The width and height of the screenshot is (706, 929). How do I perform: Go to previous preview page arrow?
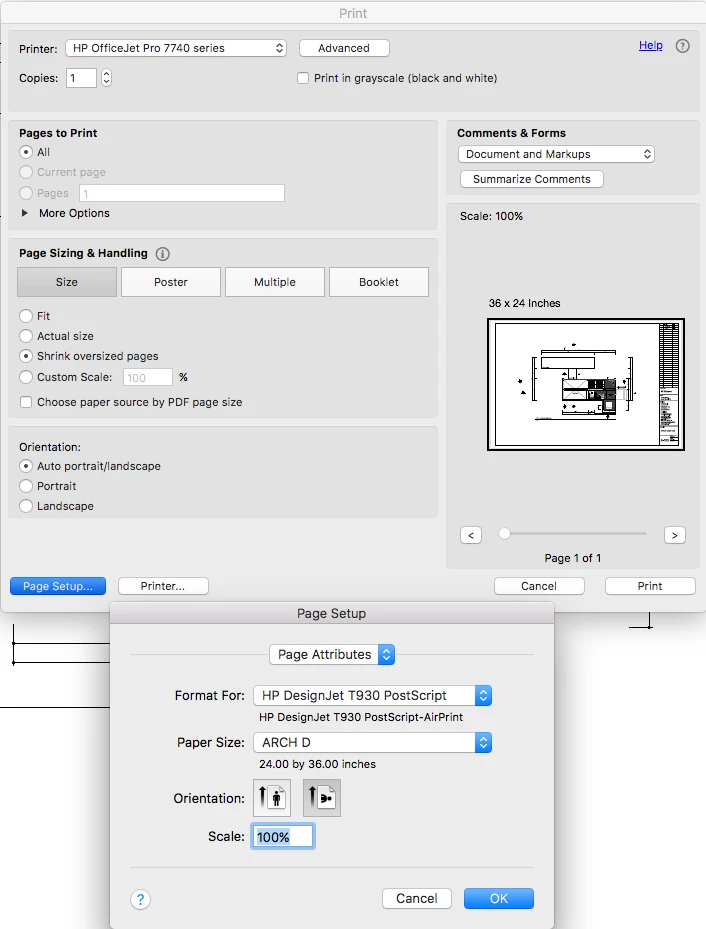click(471, 535)
